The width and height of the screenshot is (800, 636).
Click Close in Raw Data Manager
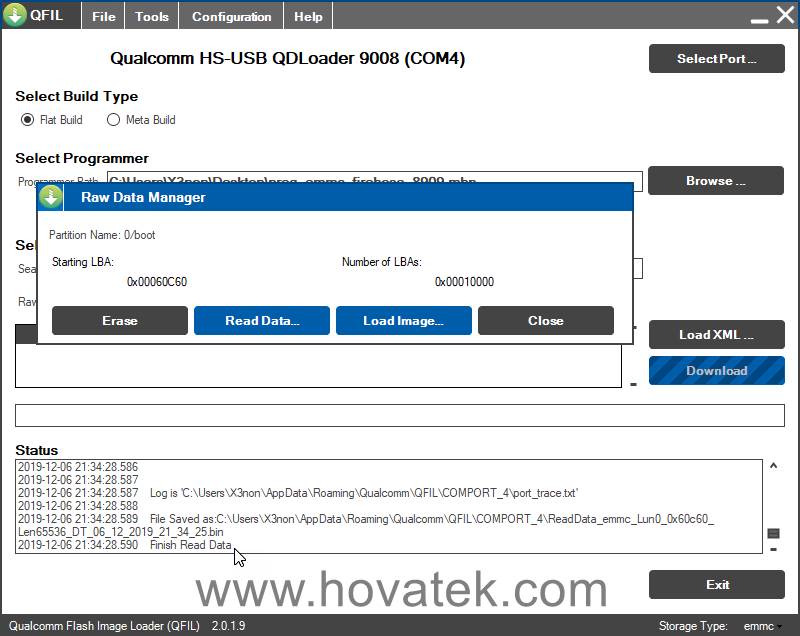click(x=545, y=320)
